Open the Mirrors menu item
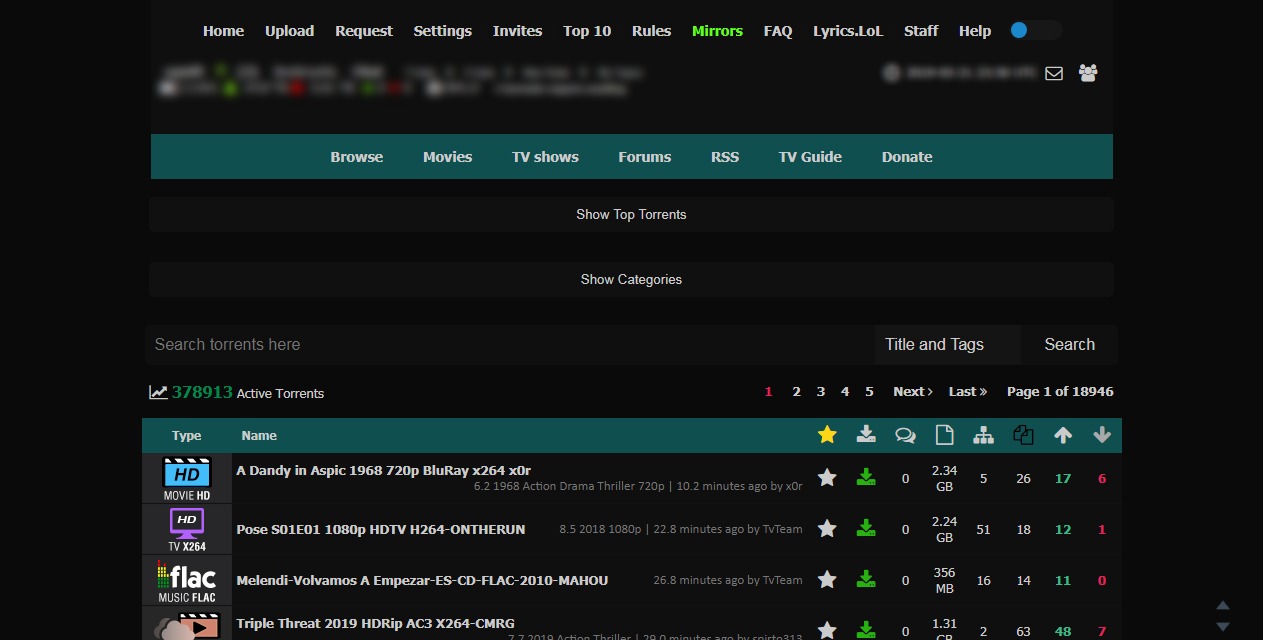Screen dimensions: 1263x640 (x=717, y=31)
